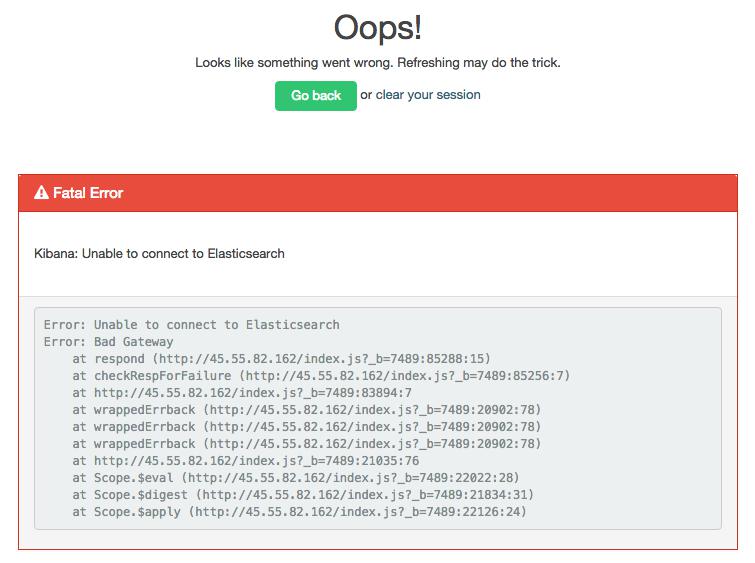This screenshot has width=755, height=563.
Task: Click the 'Error: Bad Gateway' line
Action: pos(108,342)
